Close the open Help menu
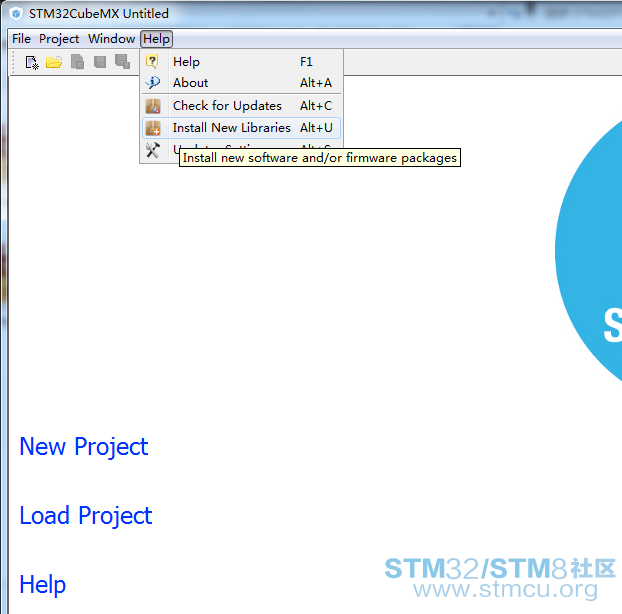 156,39
